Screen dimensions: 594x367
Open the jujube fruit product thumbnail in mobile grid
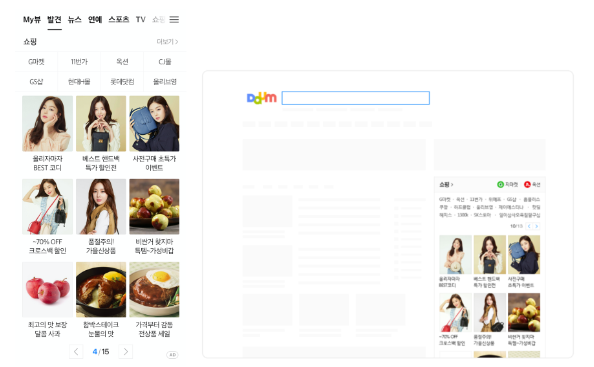click(x=154, y=207)
